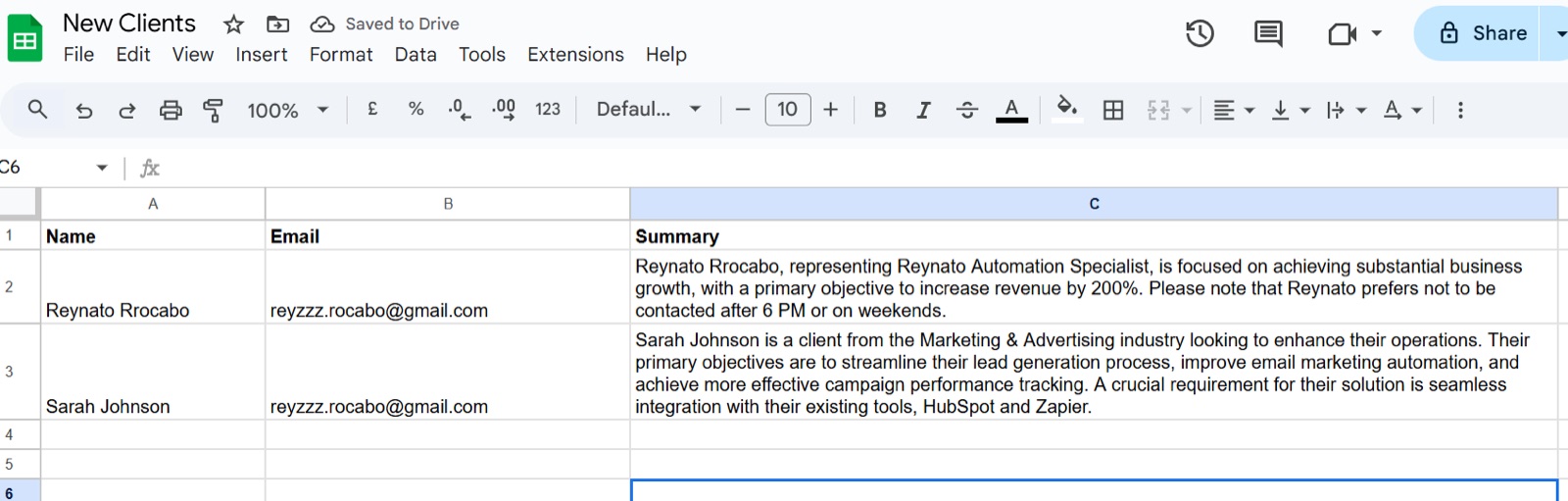Screen dimensions: 1568x501
Task: Click the merge cells icon
Action: 1158,110
